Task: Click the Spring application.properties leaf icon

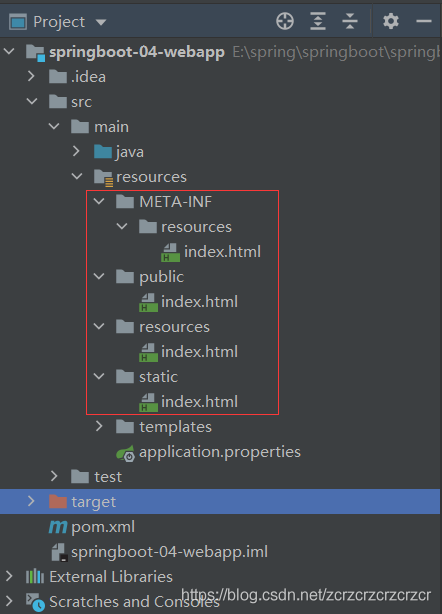Action: 126,453
